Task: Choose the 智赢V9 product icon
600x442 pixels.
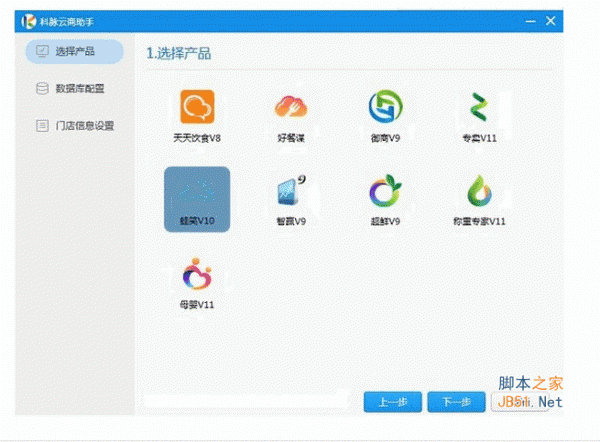Action: tap(291, 191)
